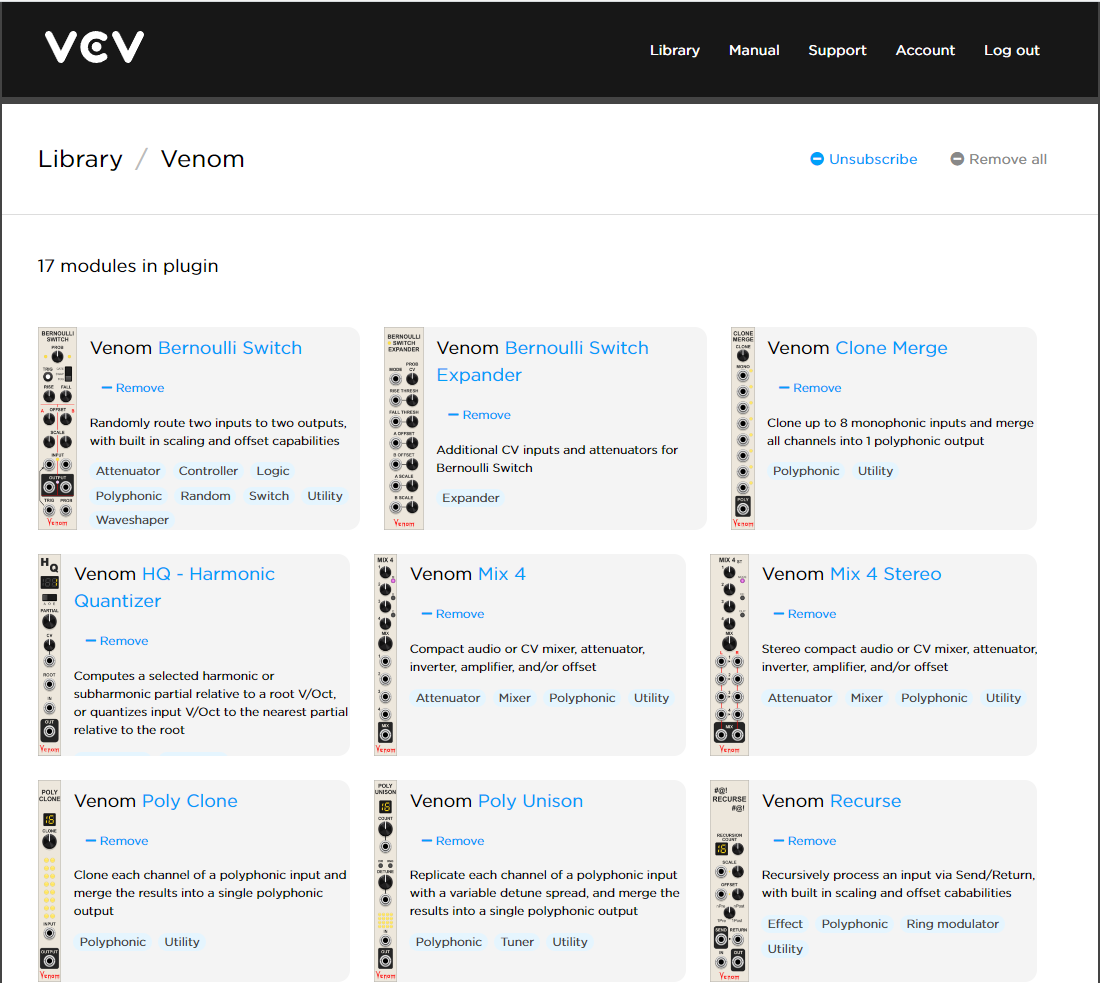
Task: Click the Attenuator tag on Mix 4 Stereo
Action: click(x=800, y=697)
